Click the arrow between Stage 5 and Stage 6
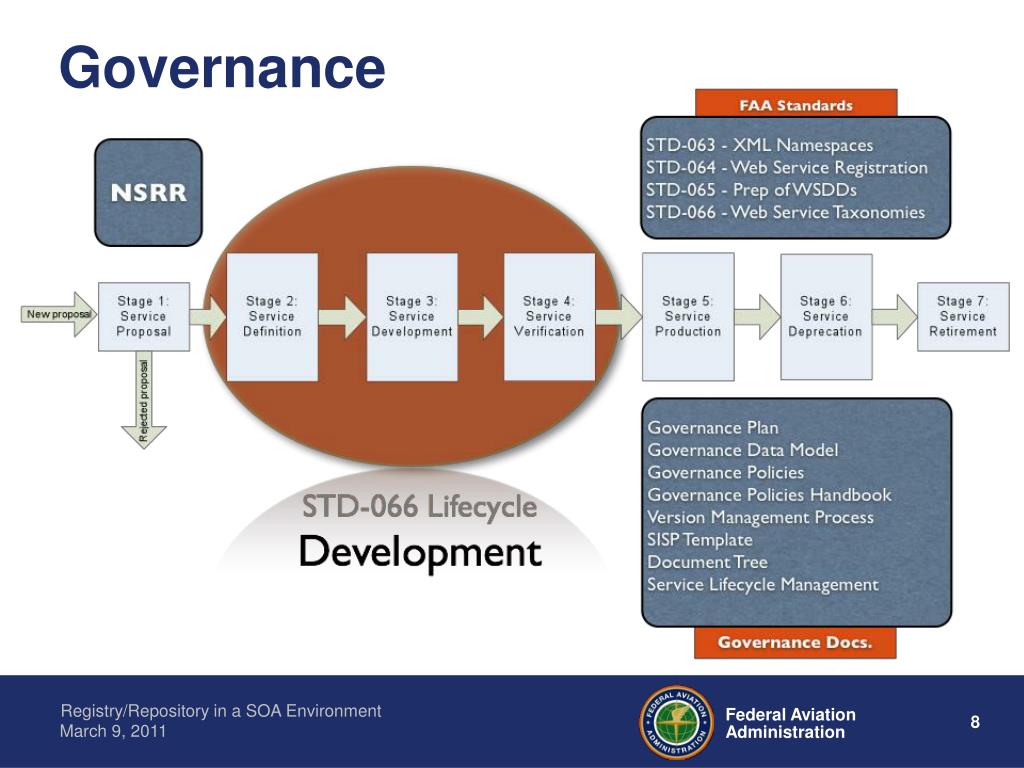Screen dimensions: 1024x768 [757, 317]
